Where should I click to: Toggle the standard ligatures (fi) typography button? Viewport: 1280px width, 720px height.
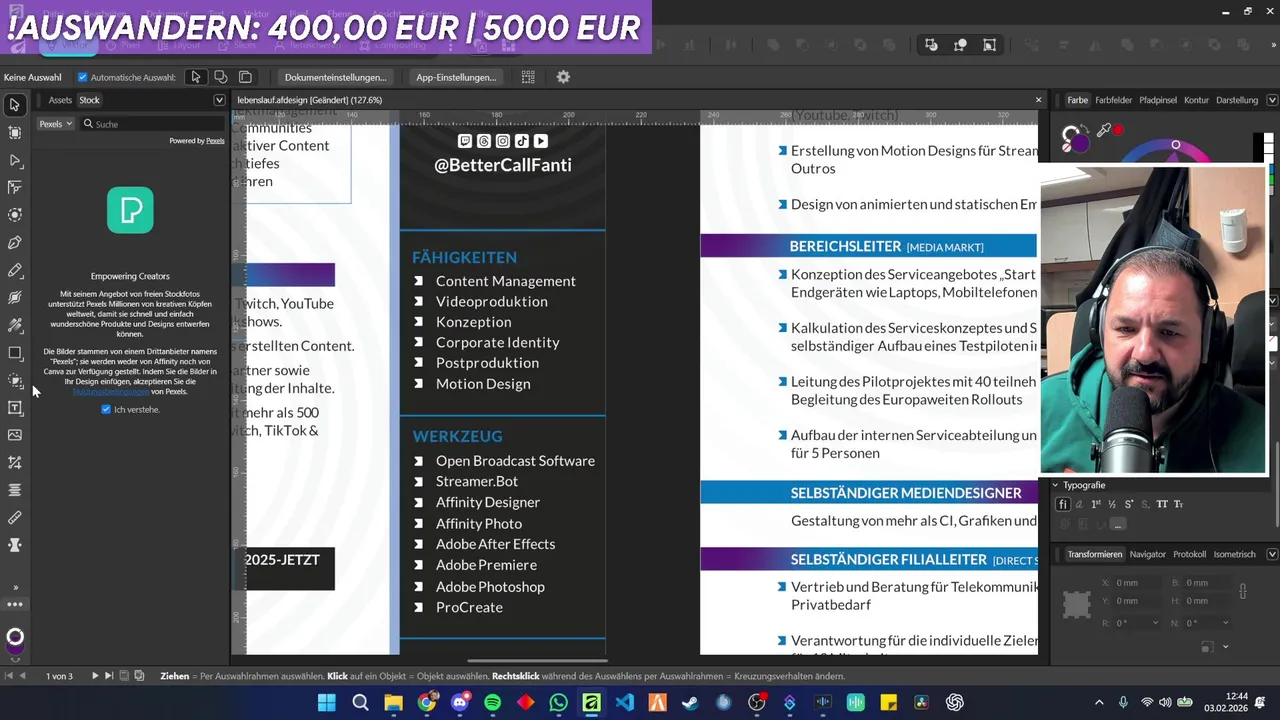click(1063, 504)
